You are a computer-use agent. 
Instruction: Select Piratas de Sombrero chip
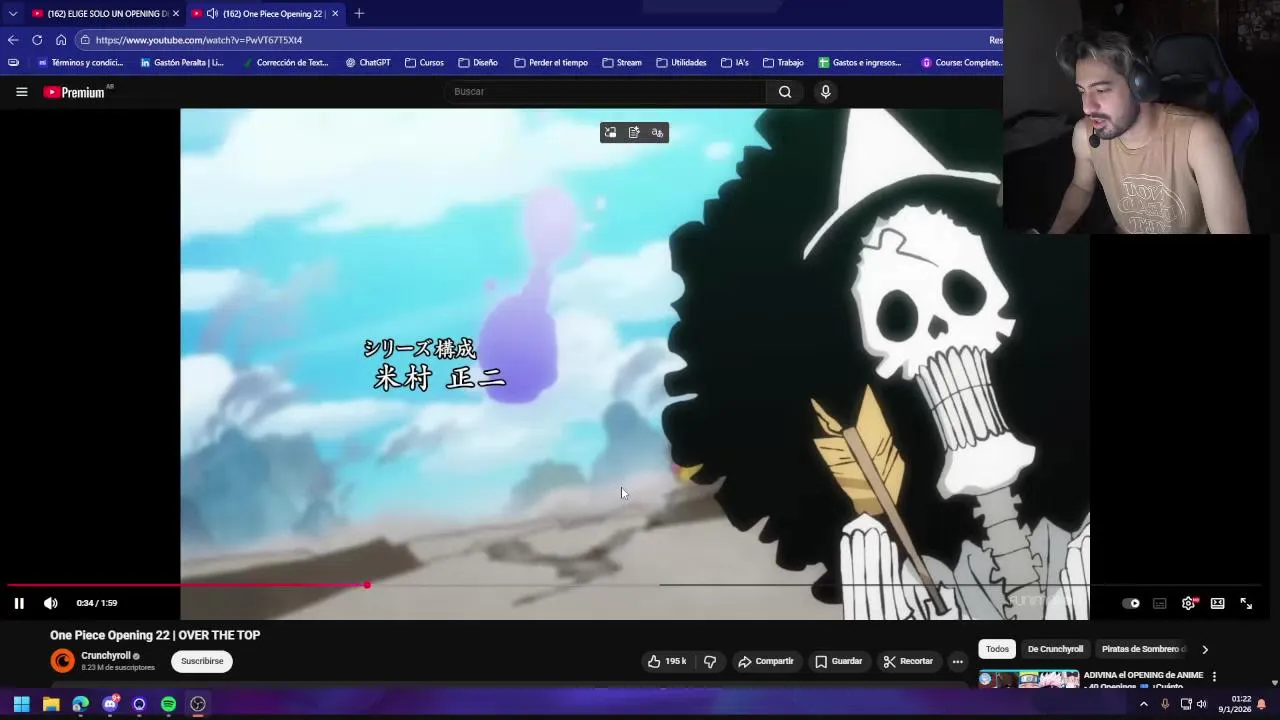1143,649
